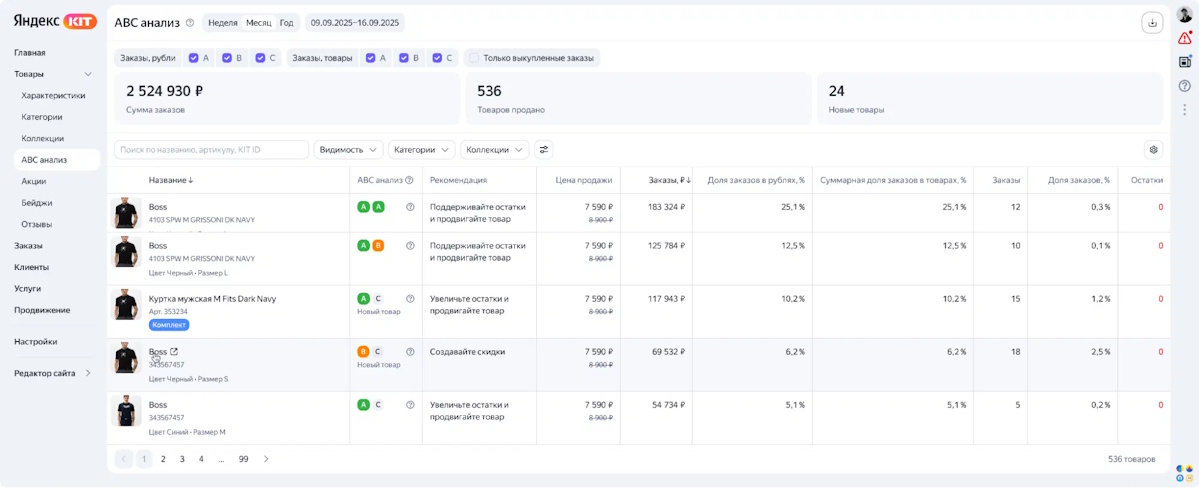
Task: Uncheck A under Заказы, товары
Action: point(370,57)
